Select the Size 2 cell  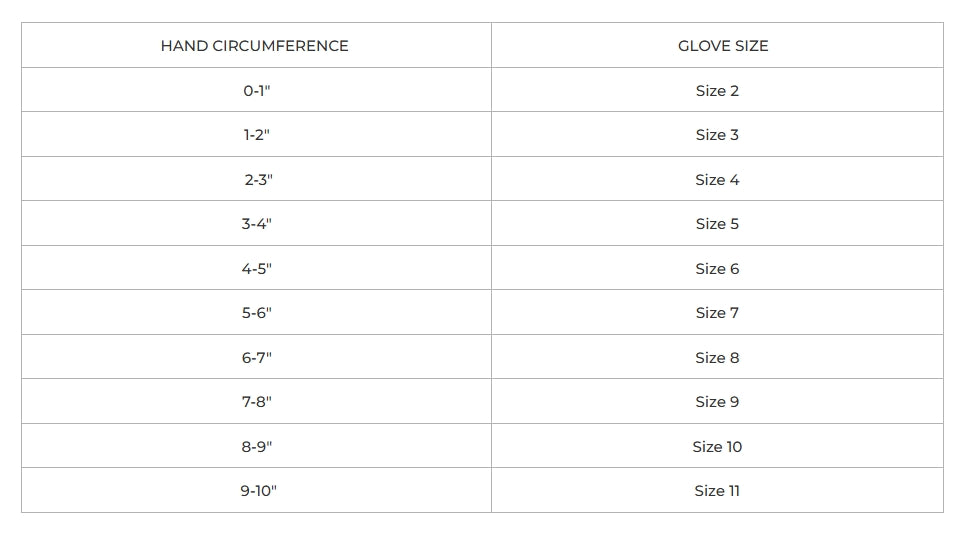717,91
